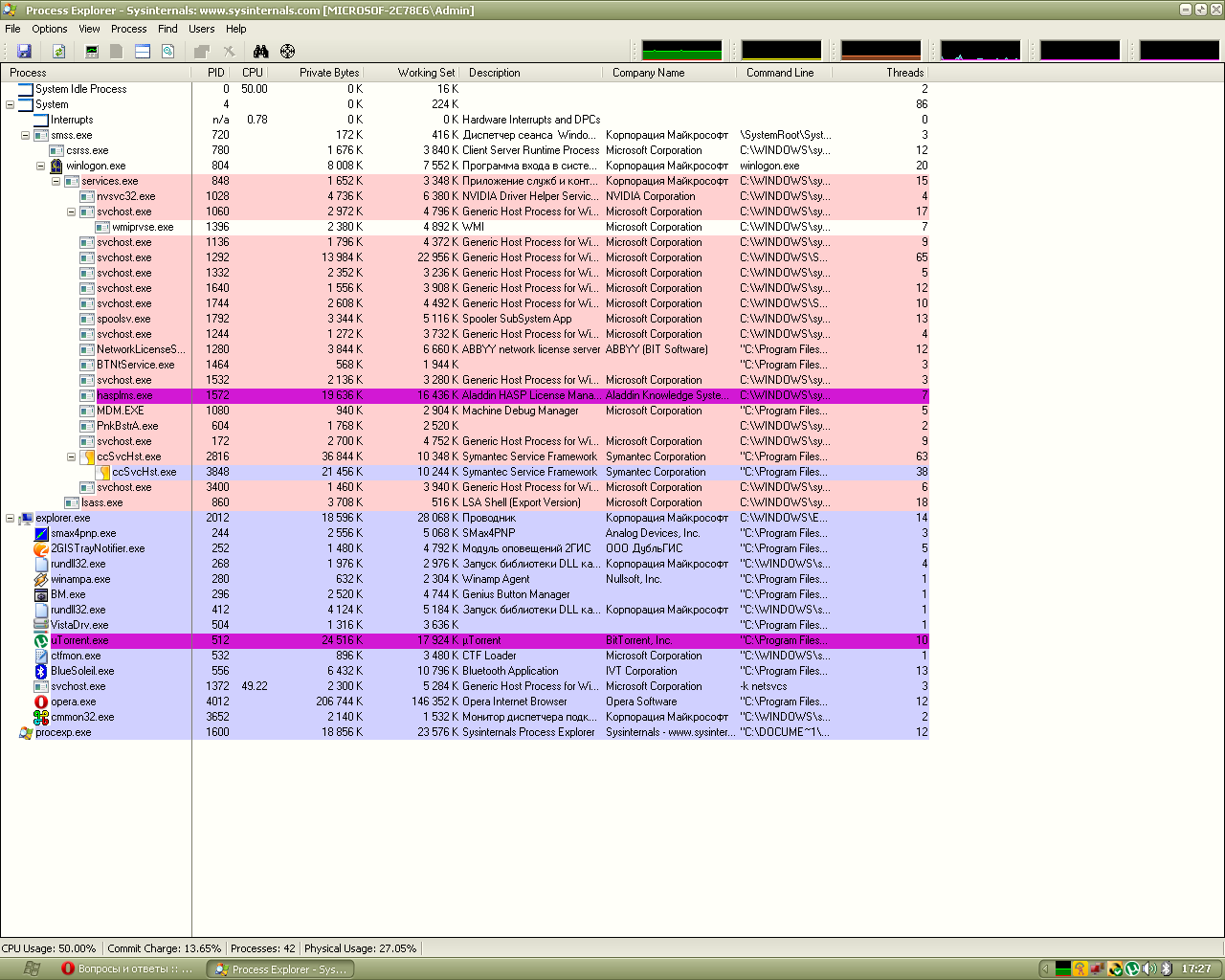The height and width of the screenshot is (980, 1225).
Task: Click the winlogon.exe process icon
Action: [x=56, y=166]
